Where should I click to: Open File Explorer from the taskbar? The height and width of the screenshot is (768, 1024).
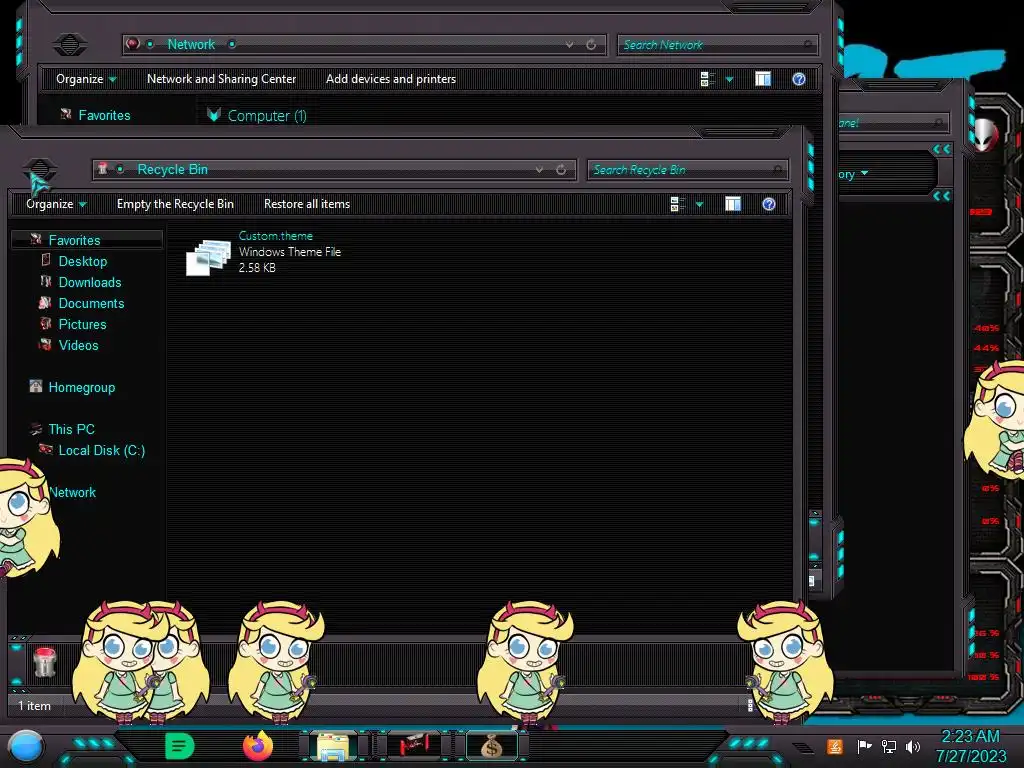click(x=332, y=746)
